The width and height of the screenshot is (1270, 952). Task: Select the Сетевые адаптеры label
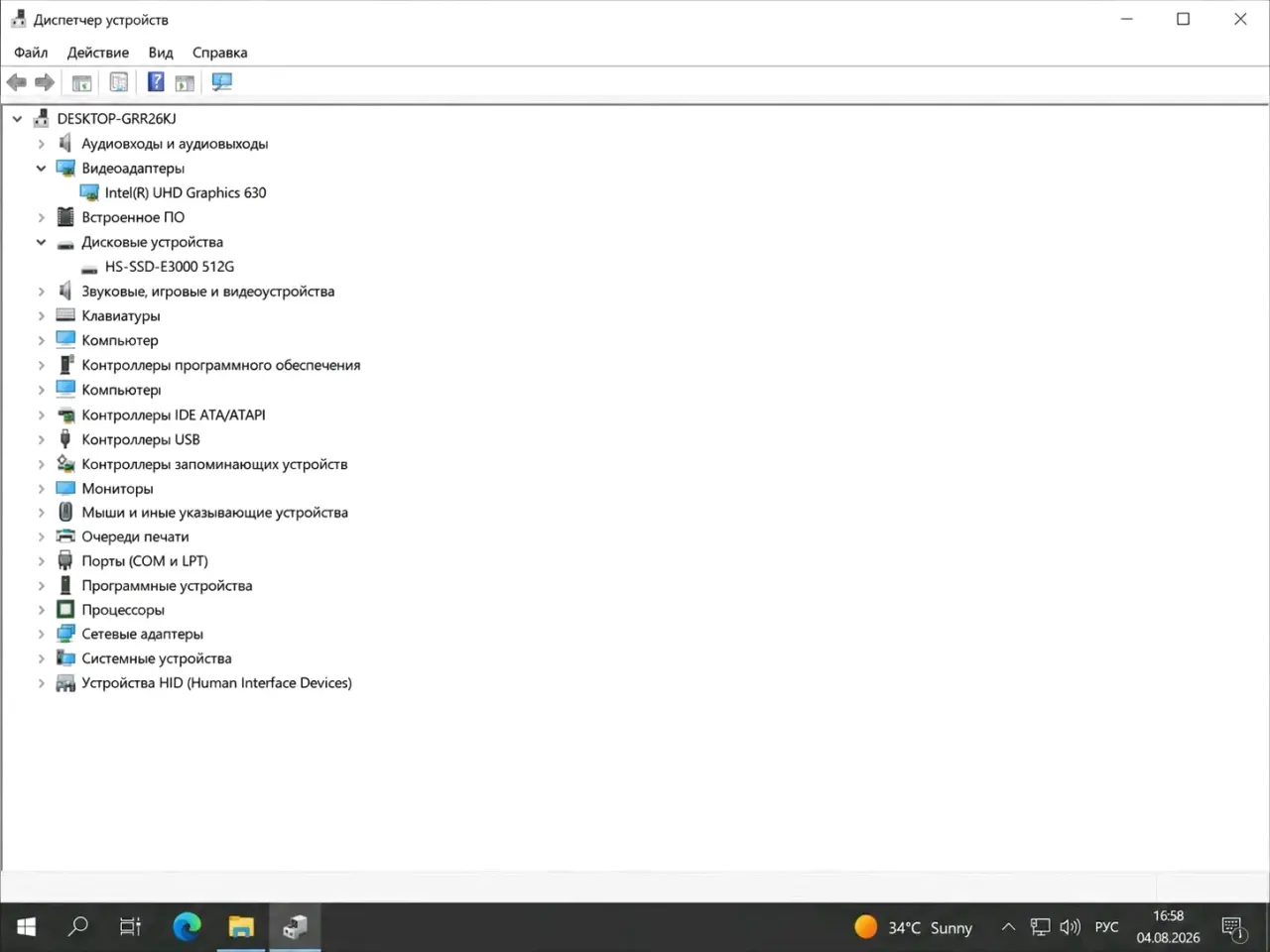point(142,635)
